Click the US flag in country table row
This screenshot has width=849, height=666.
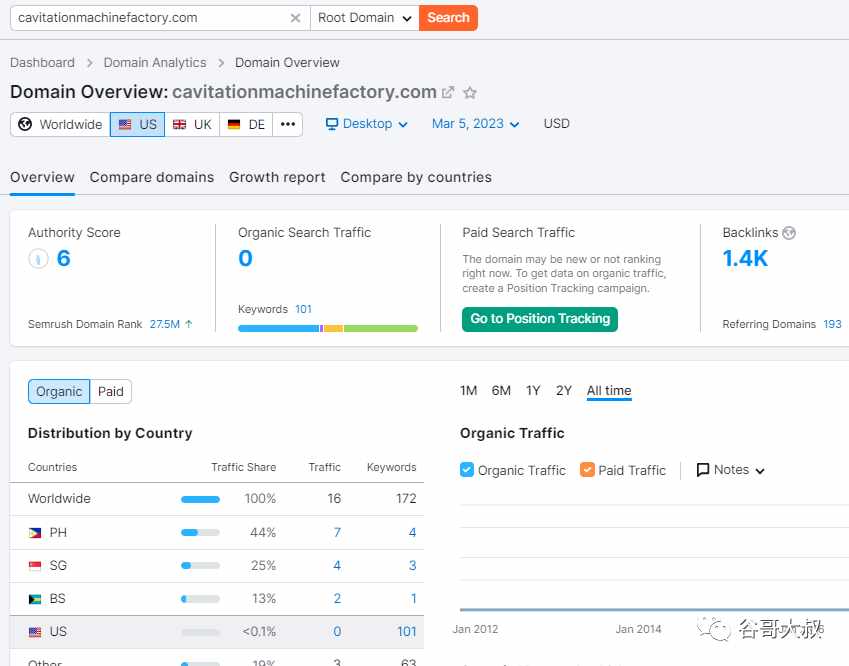(35, 632)
